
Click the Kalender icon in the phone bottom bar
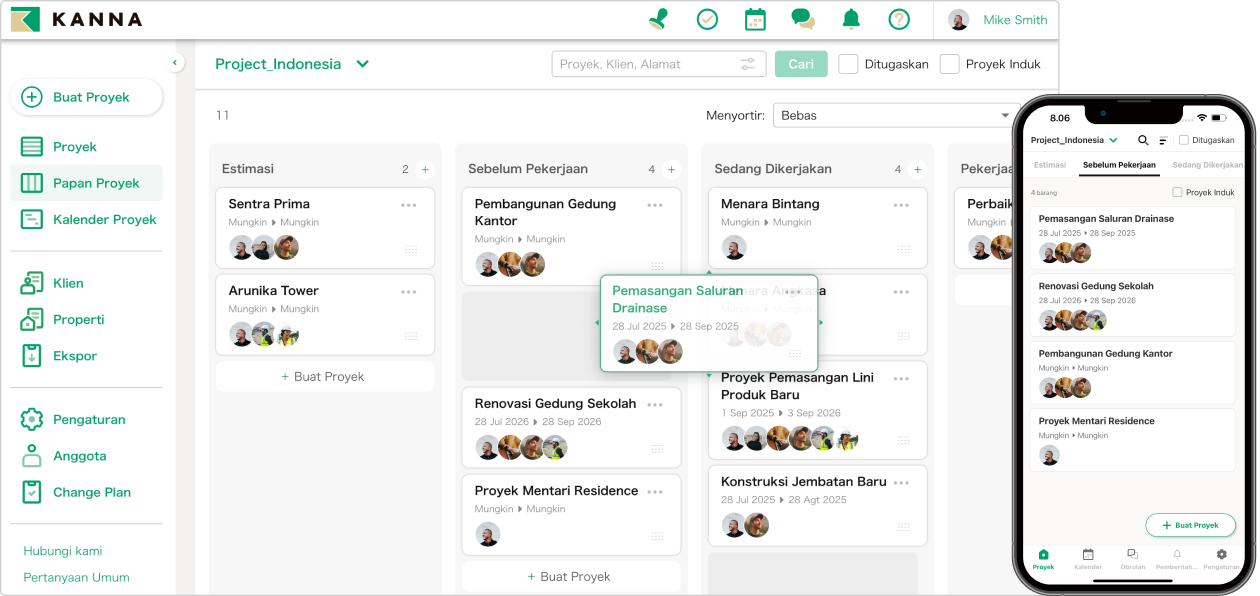click(x=1088, y=558)
